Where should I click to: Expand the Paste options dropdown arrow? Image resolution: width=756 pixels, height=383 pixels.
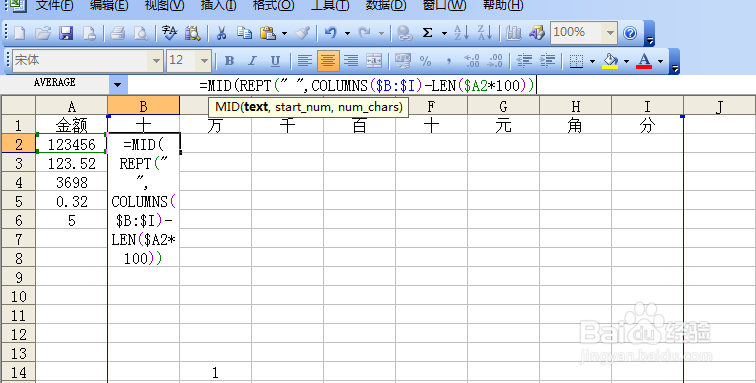tap(284, 34)
